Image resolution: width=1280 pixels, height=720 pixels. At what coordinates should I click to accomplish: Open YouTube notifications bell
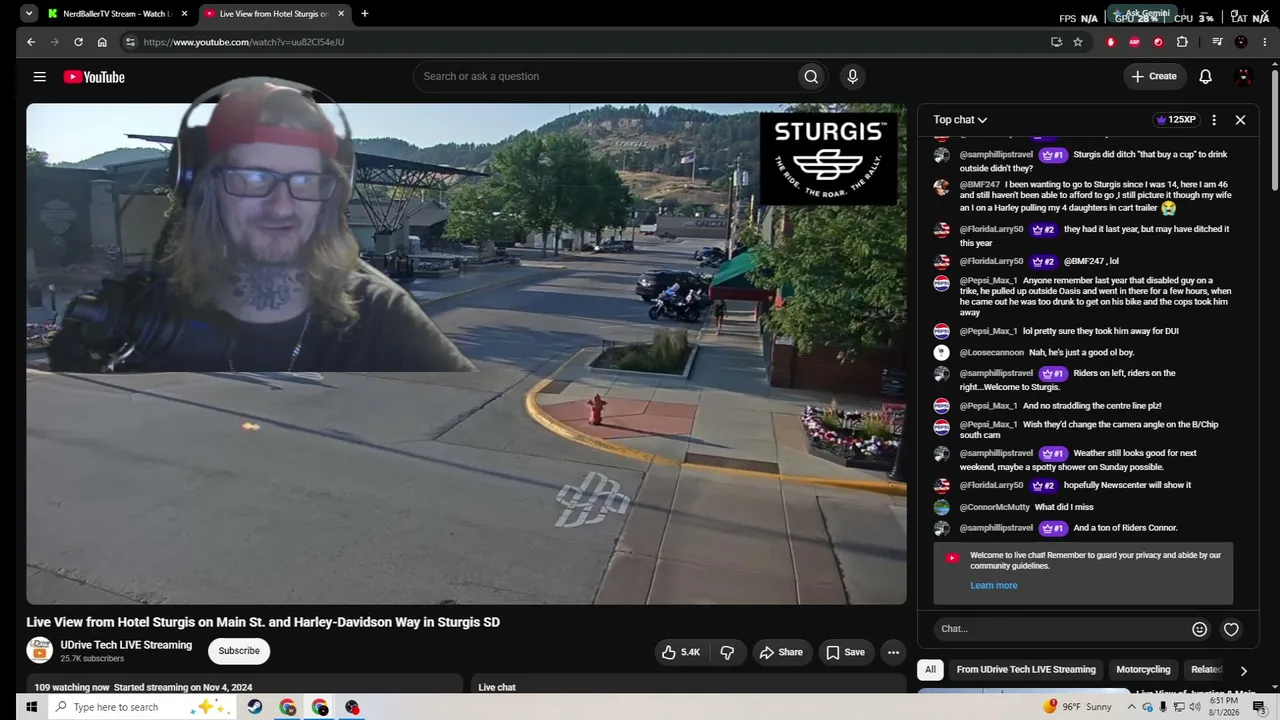pos(1205,76)
